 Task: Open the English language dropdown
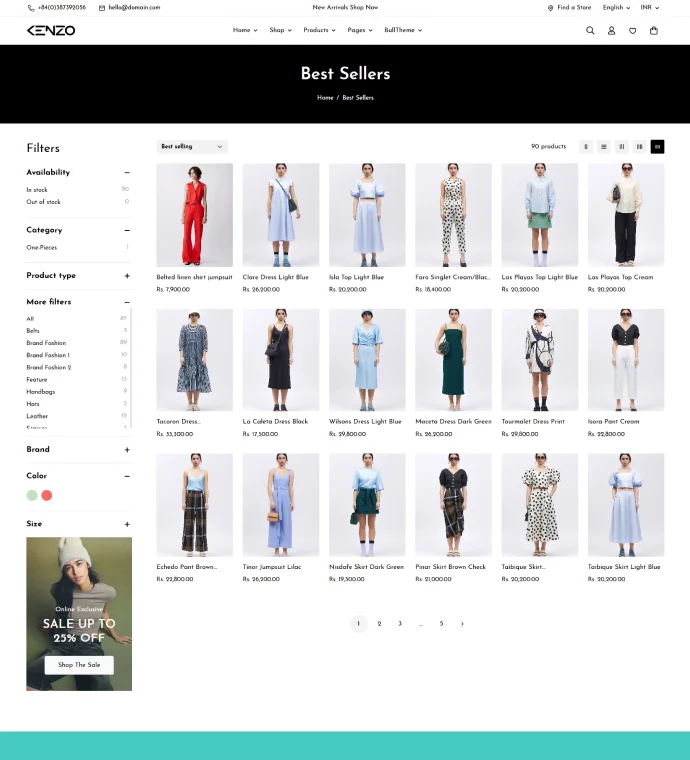coord(616,7)
